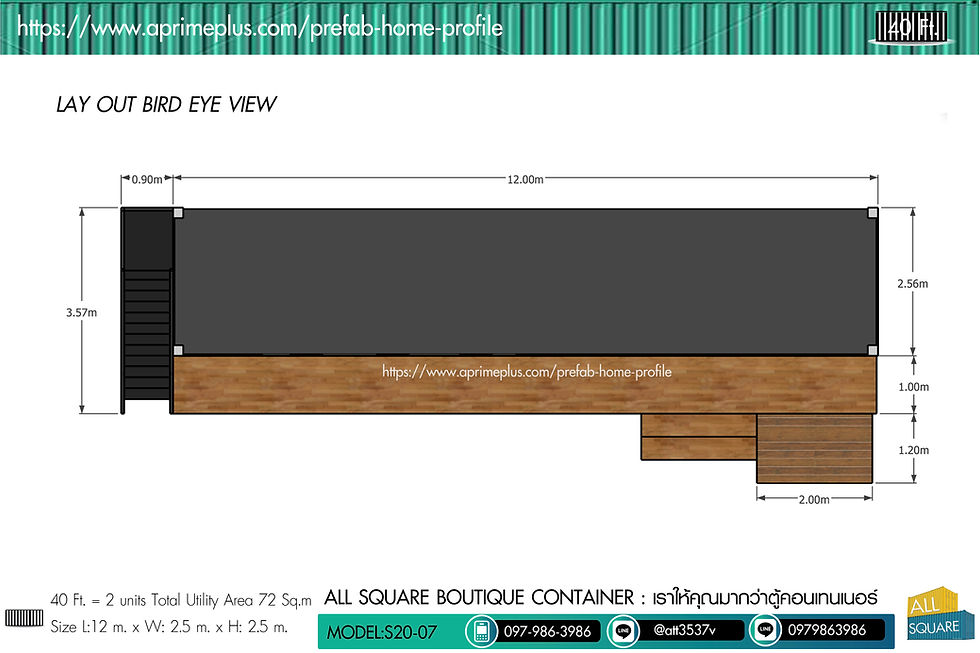Click the 0.90m dimension label
This screenshot has height=653, width=980.
pos(147,179)
